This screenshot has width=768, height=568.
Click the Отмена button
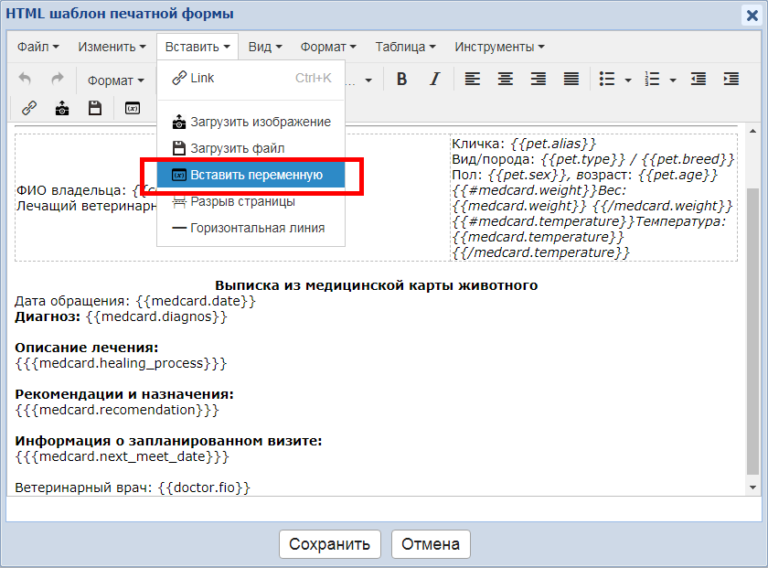[431, 544]
